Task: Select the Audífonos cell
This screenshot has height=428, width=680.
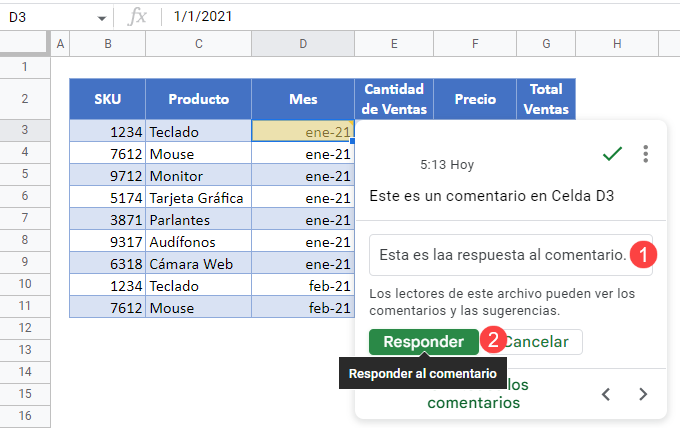Action: 199,241
